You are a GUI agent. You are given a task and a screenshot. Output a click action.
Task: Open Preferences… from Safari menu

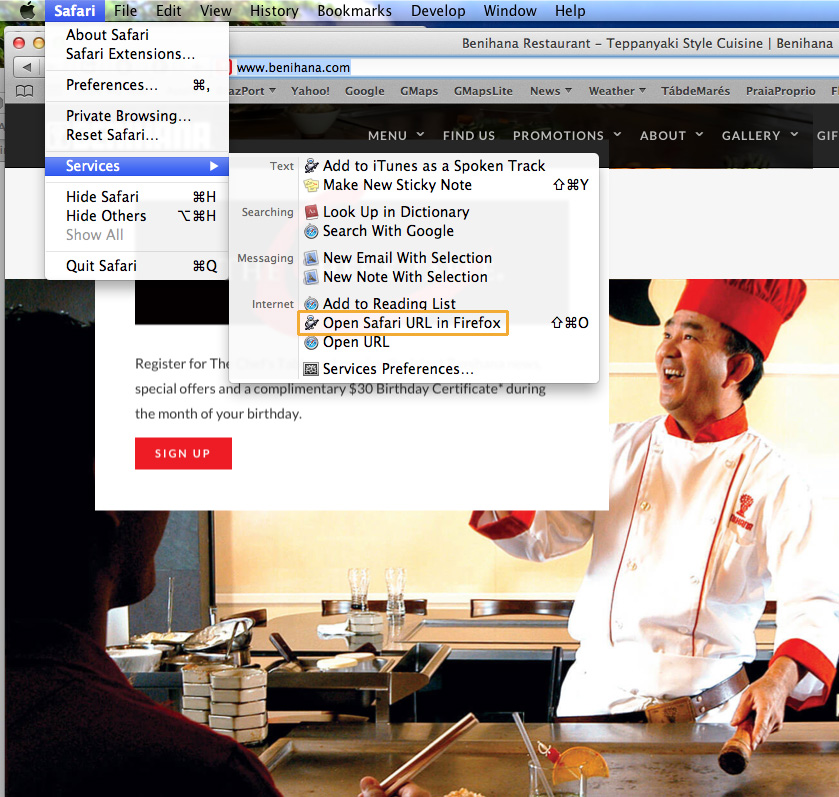click(x=137, y=85)
